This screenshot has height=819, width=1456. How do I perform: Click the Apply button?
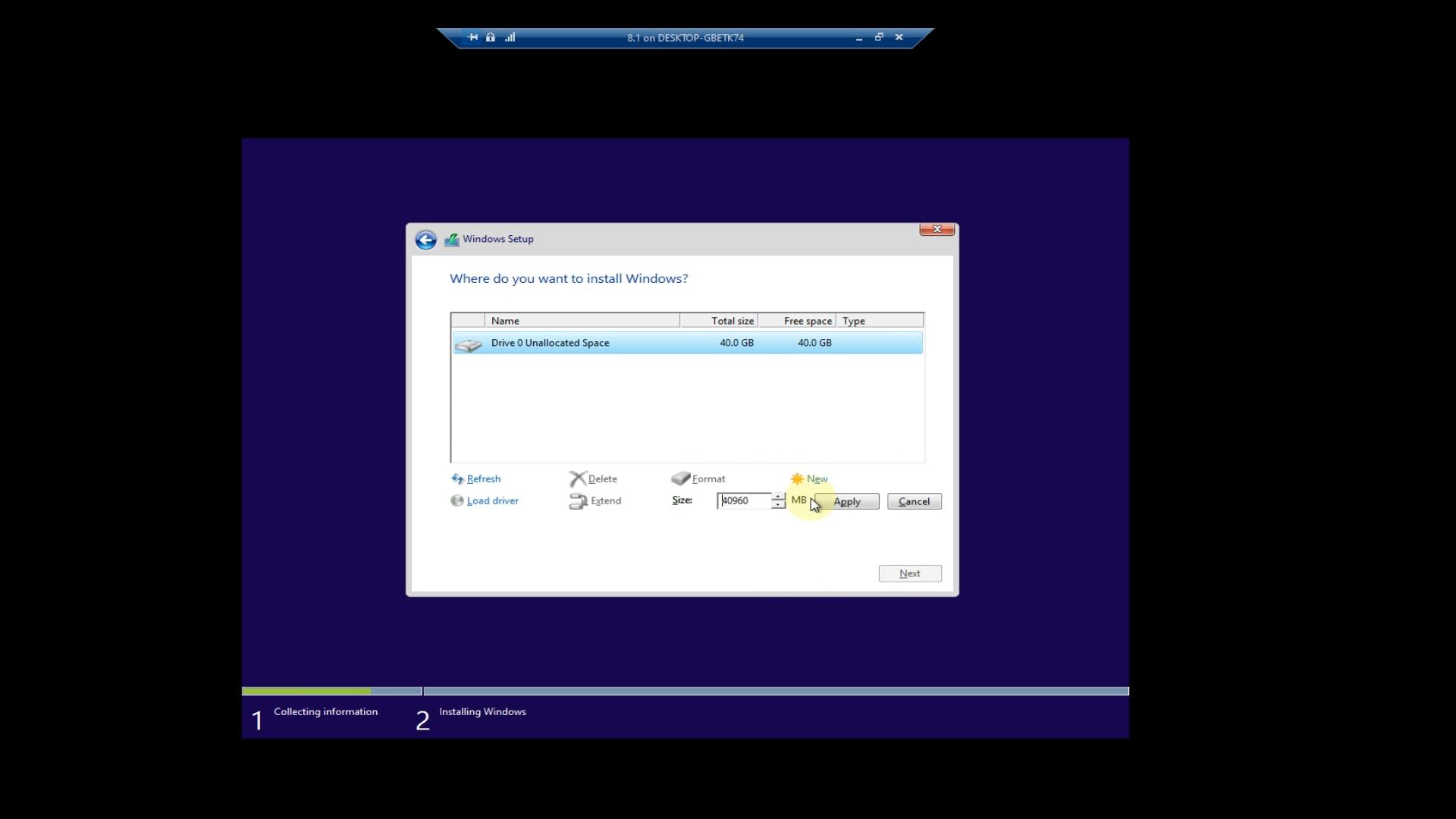click(x=847, y=502)
